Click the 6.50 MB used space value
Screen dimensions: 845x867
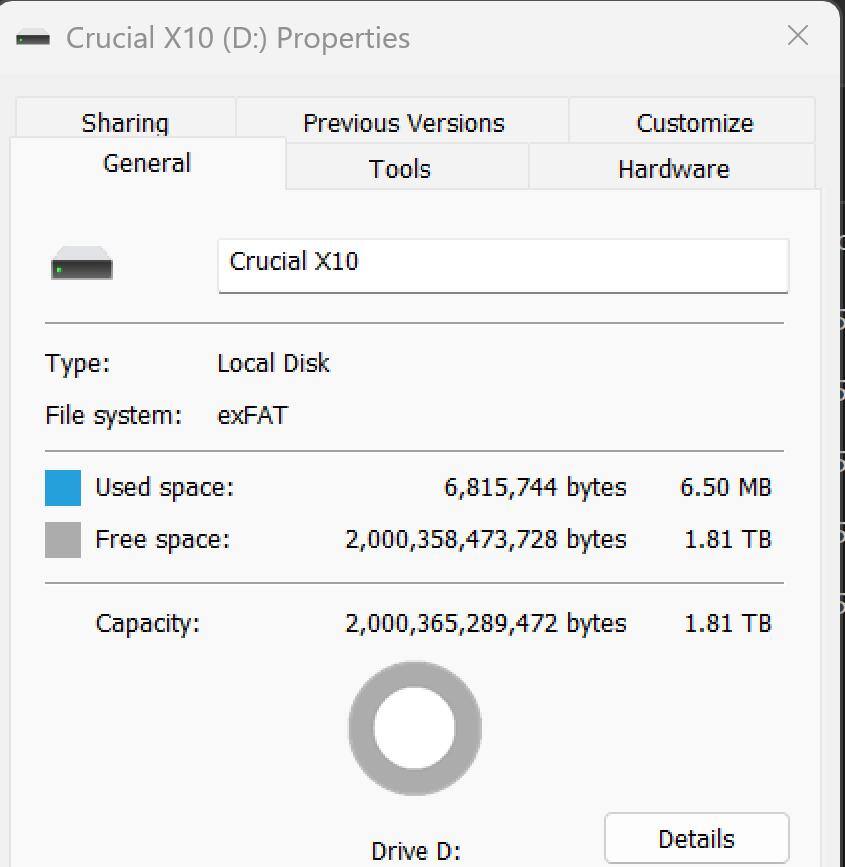(725, 487)
